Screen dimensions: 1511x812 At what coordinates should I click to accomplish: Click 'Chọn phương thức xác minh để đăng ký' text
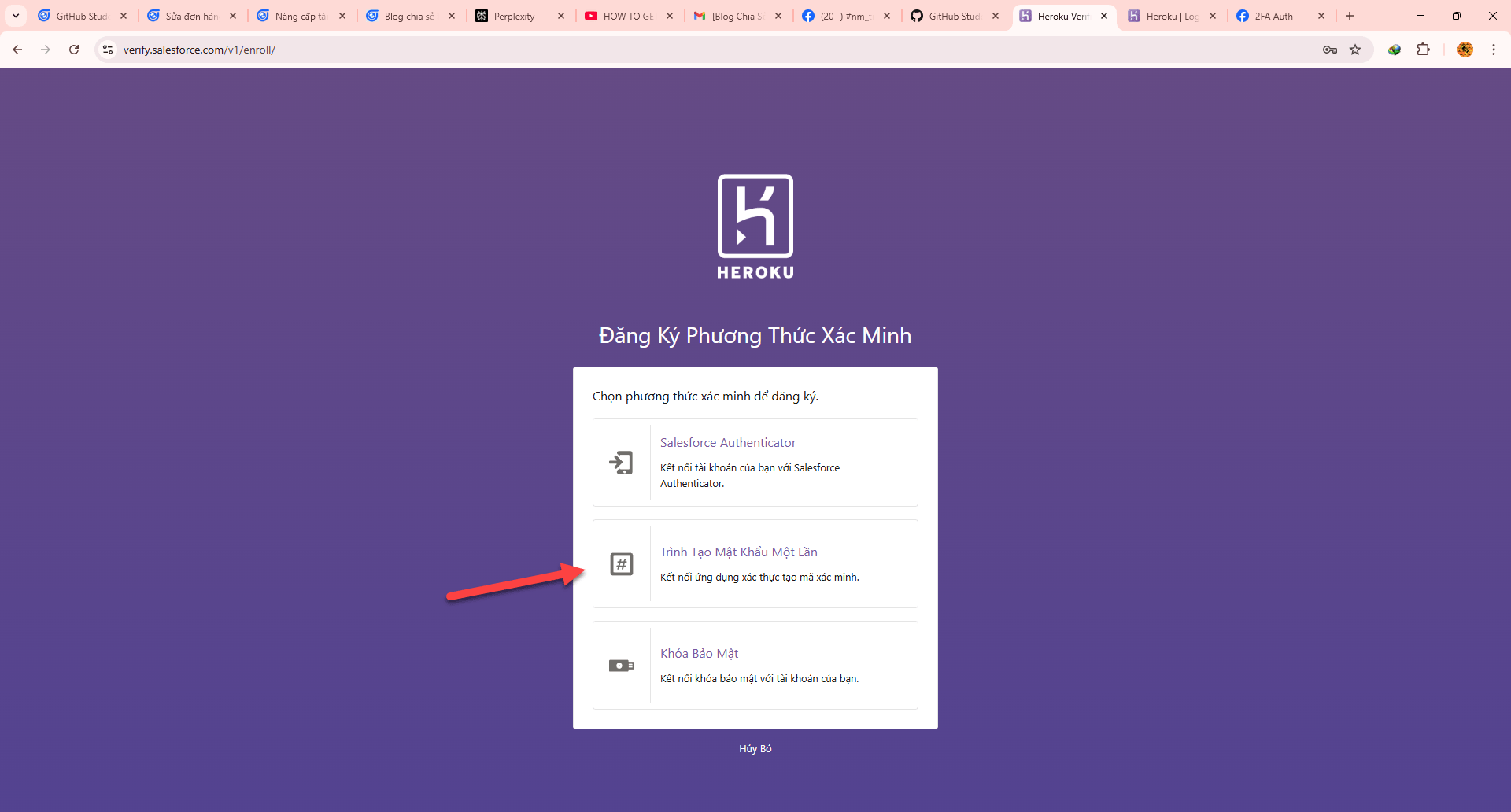(x=705, y=397)
